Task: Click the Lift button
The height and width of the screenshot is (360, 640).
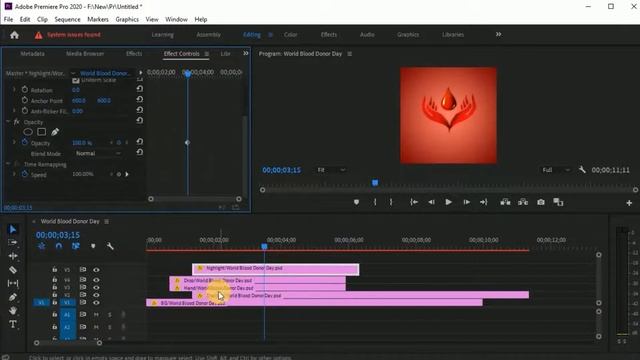Action: click(505, 202)
